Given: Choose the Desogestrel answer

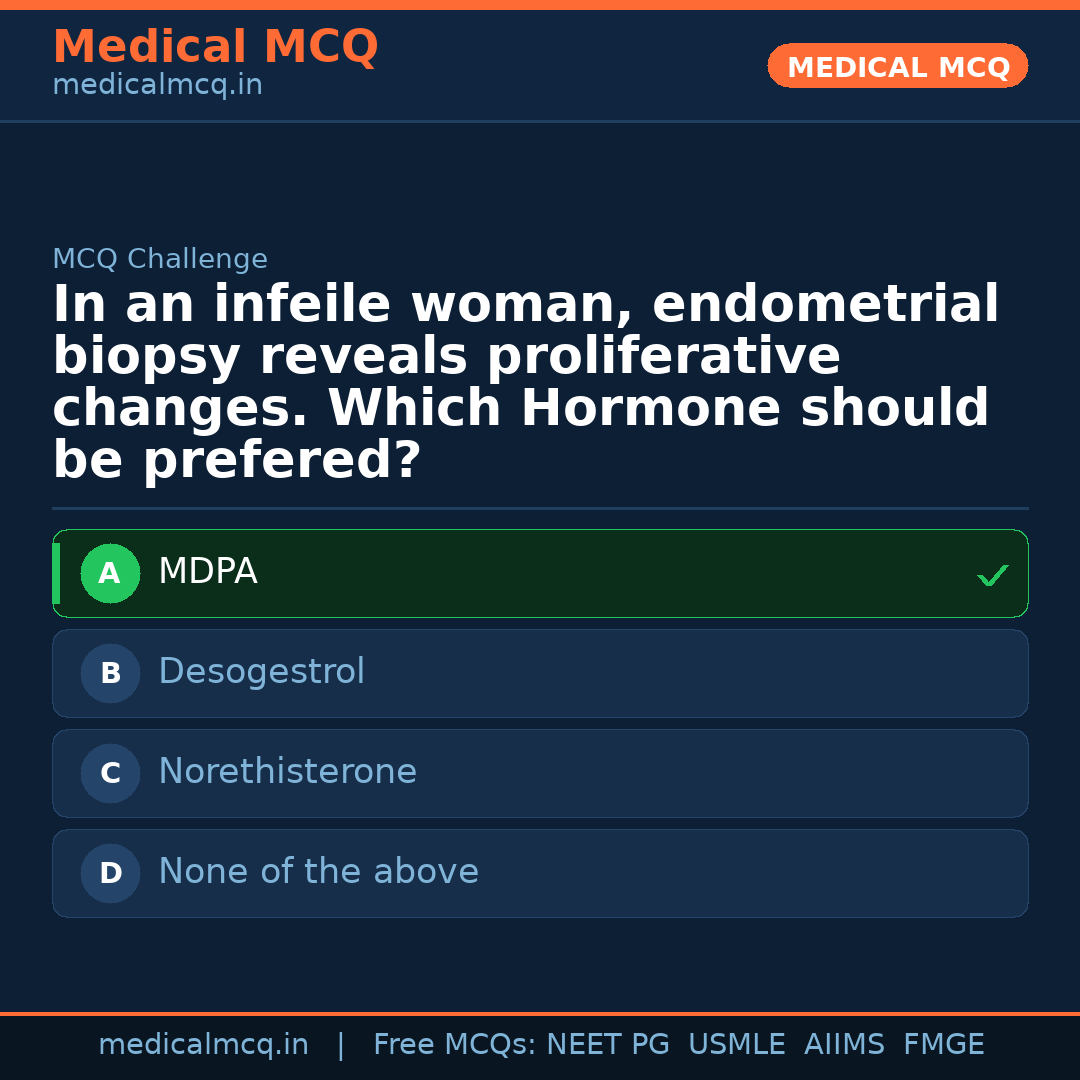Looking at the screenshot, I should (x=262, y=672).
